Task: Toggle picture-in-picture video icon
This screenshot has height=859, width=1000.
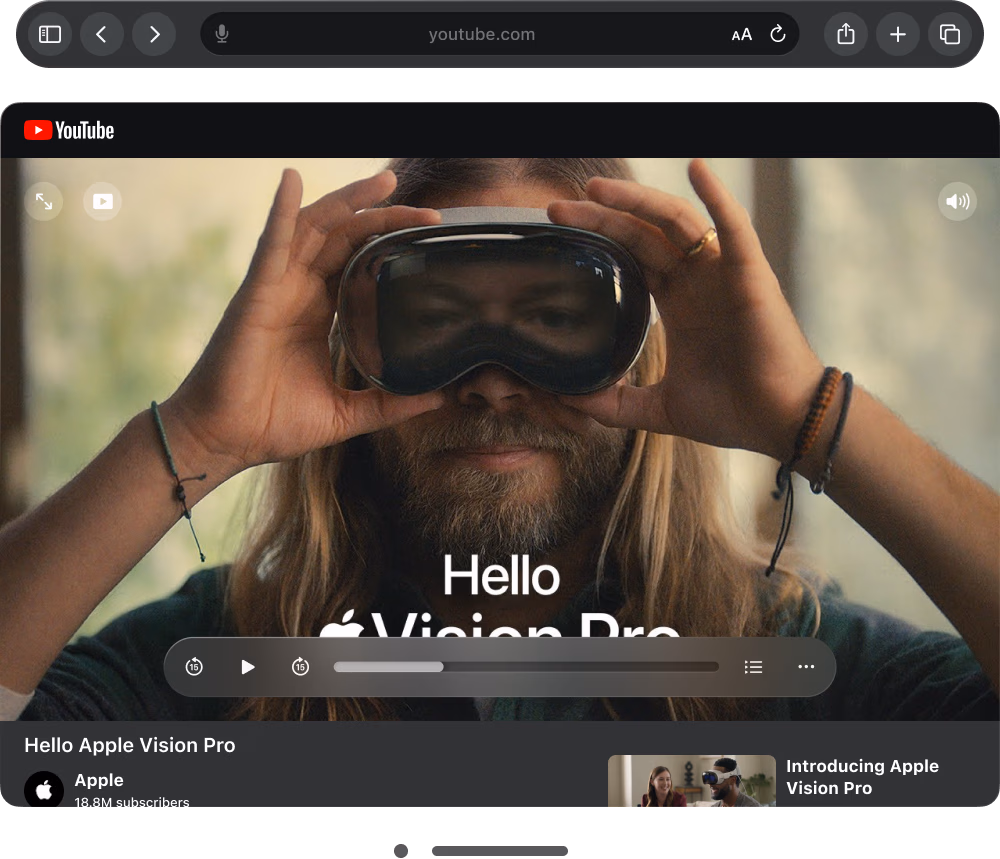Action: [103, 202]
